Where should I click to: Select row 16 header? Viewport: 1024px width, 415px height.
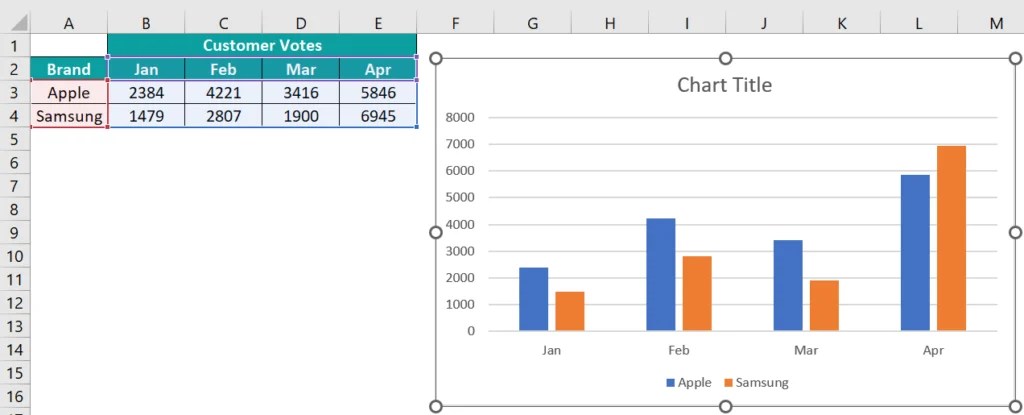[x=16, y=396]
